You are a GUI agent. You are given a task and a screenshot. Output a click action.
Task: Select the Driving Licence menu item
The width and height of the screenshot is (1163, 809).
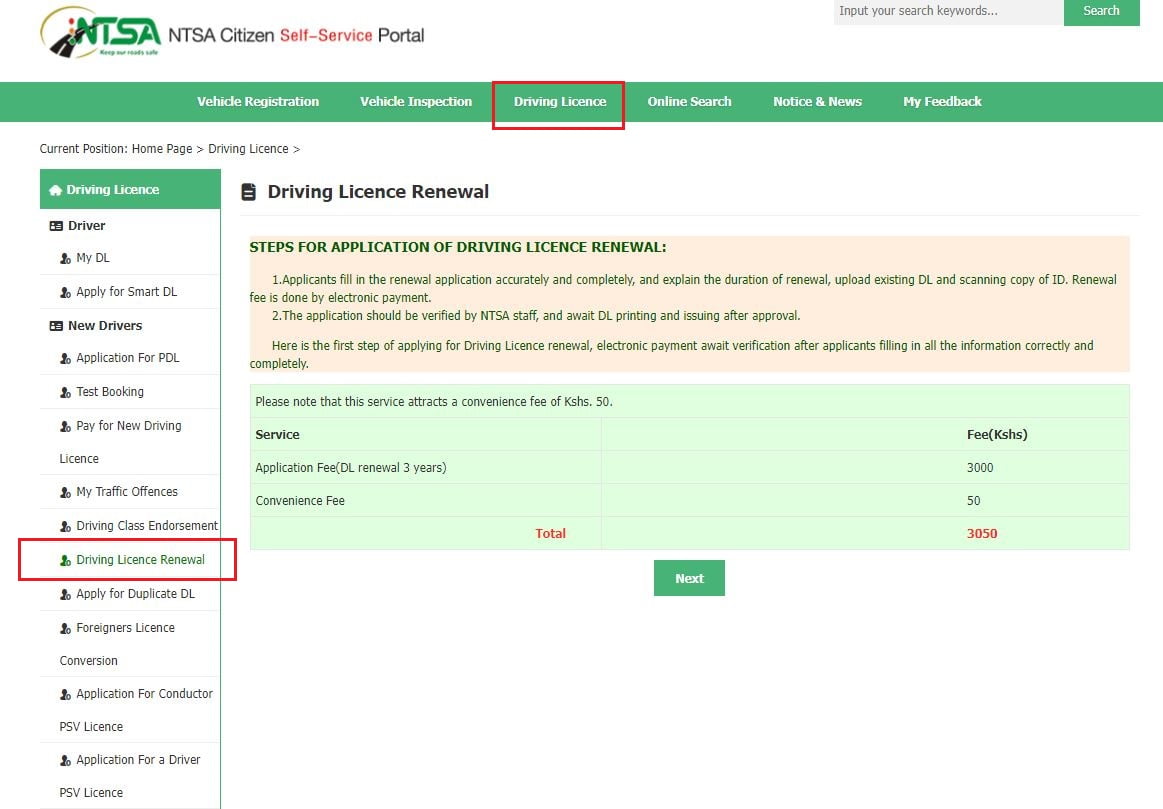click(560, 102)
